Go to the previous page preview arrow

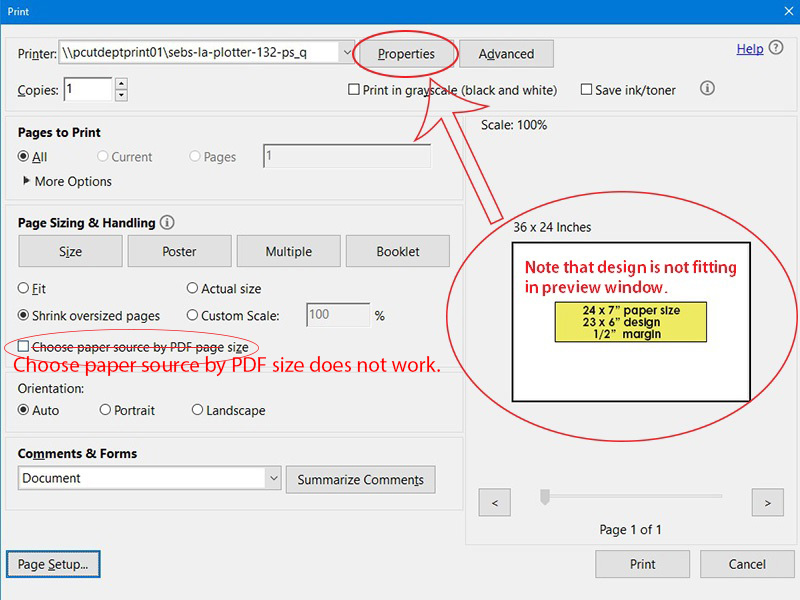495,502
